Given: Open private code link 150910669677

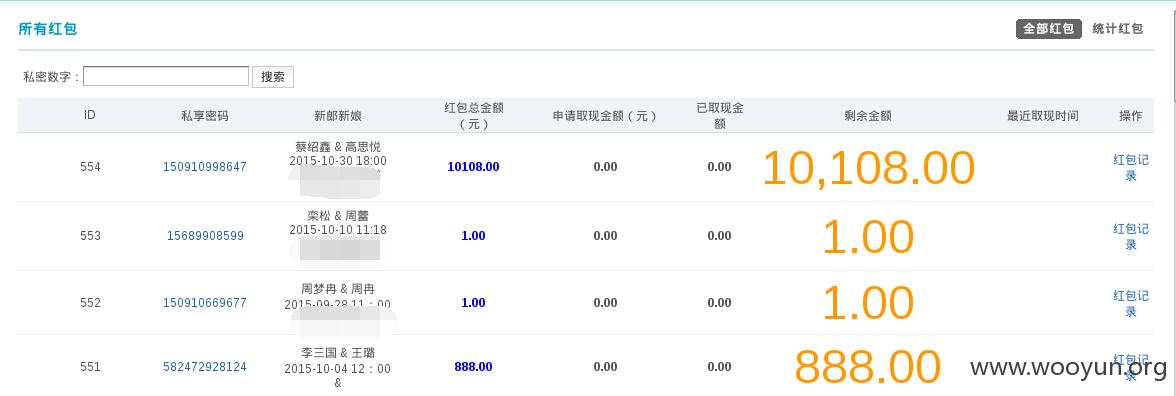Looking at the screenshot, I should [205, 303].
